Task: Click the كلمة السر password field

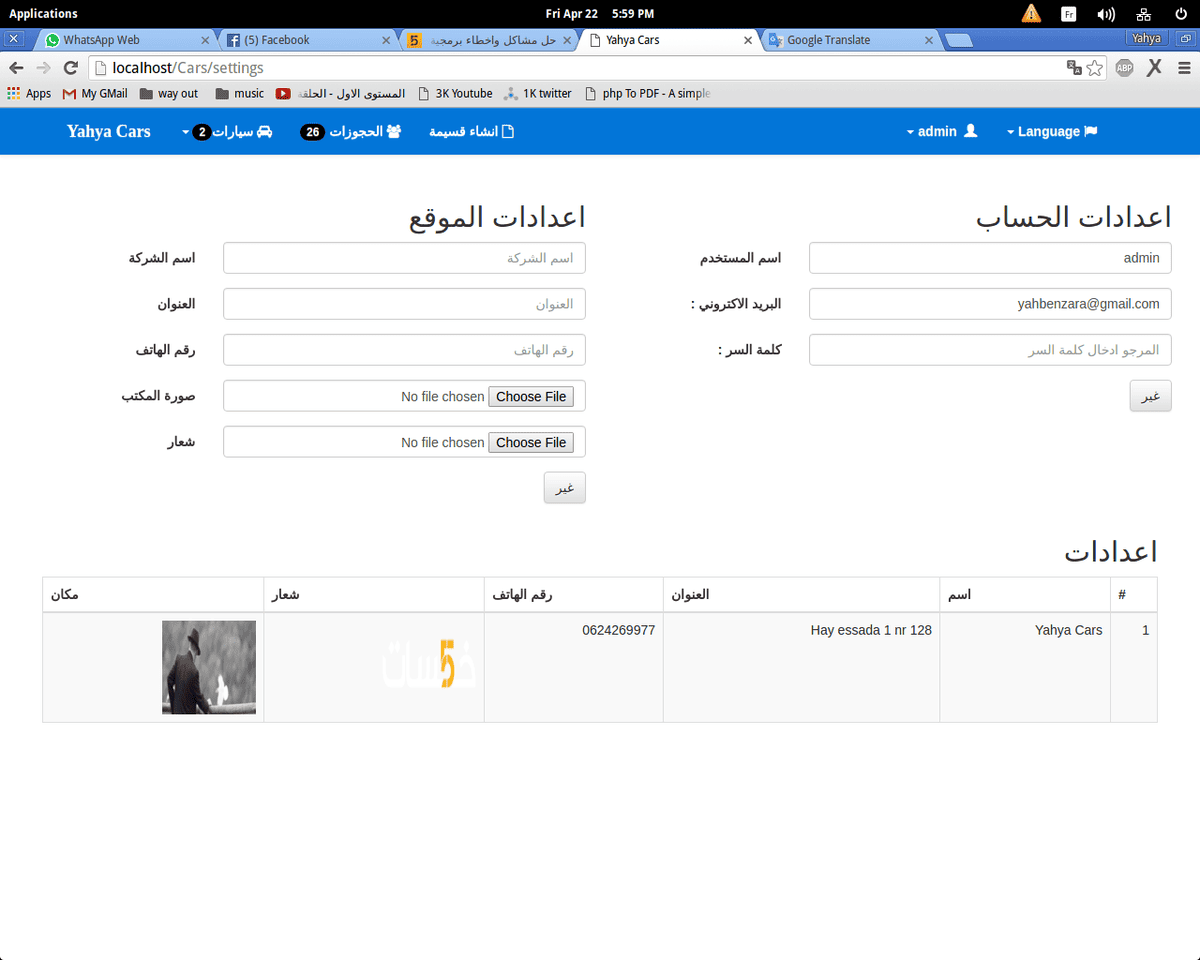Action: pyautogui.click(x=990, y=350)
